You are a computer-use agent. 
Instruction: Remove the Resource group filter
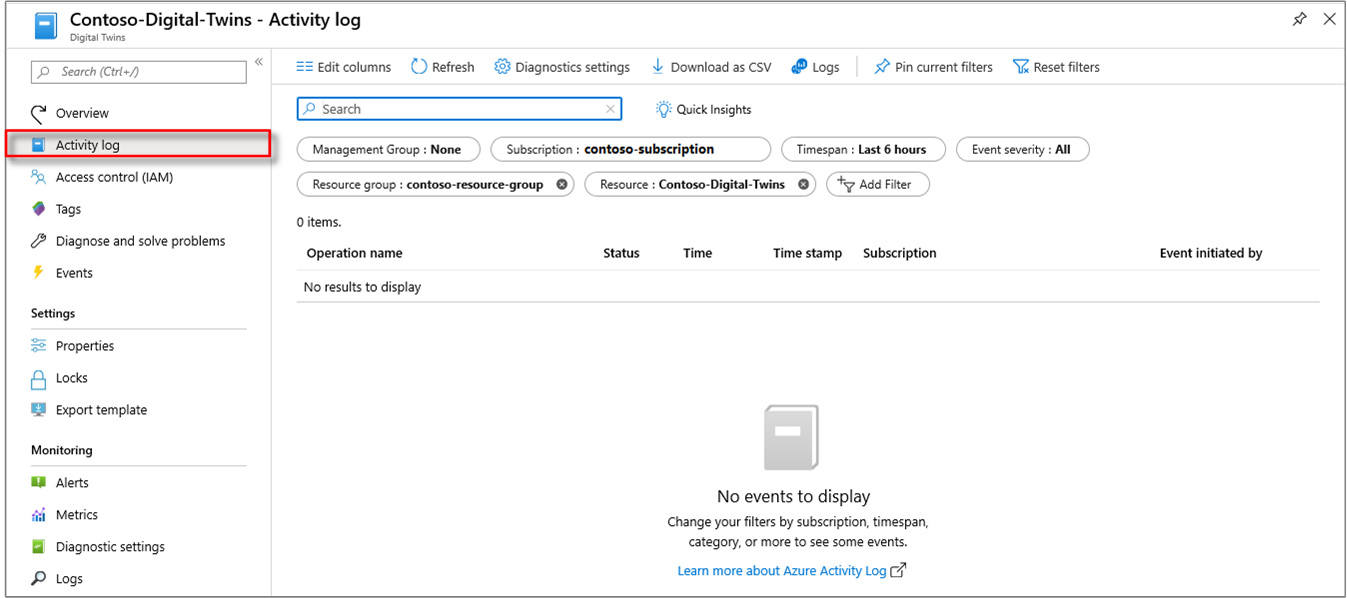[x=562, y=184]
